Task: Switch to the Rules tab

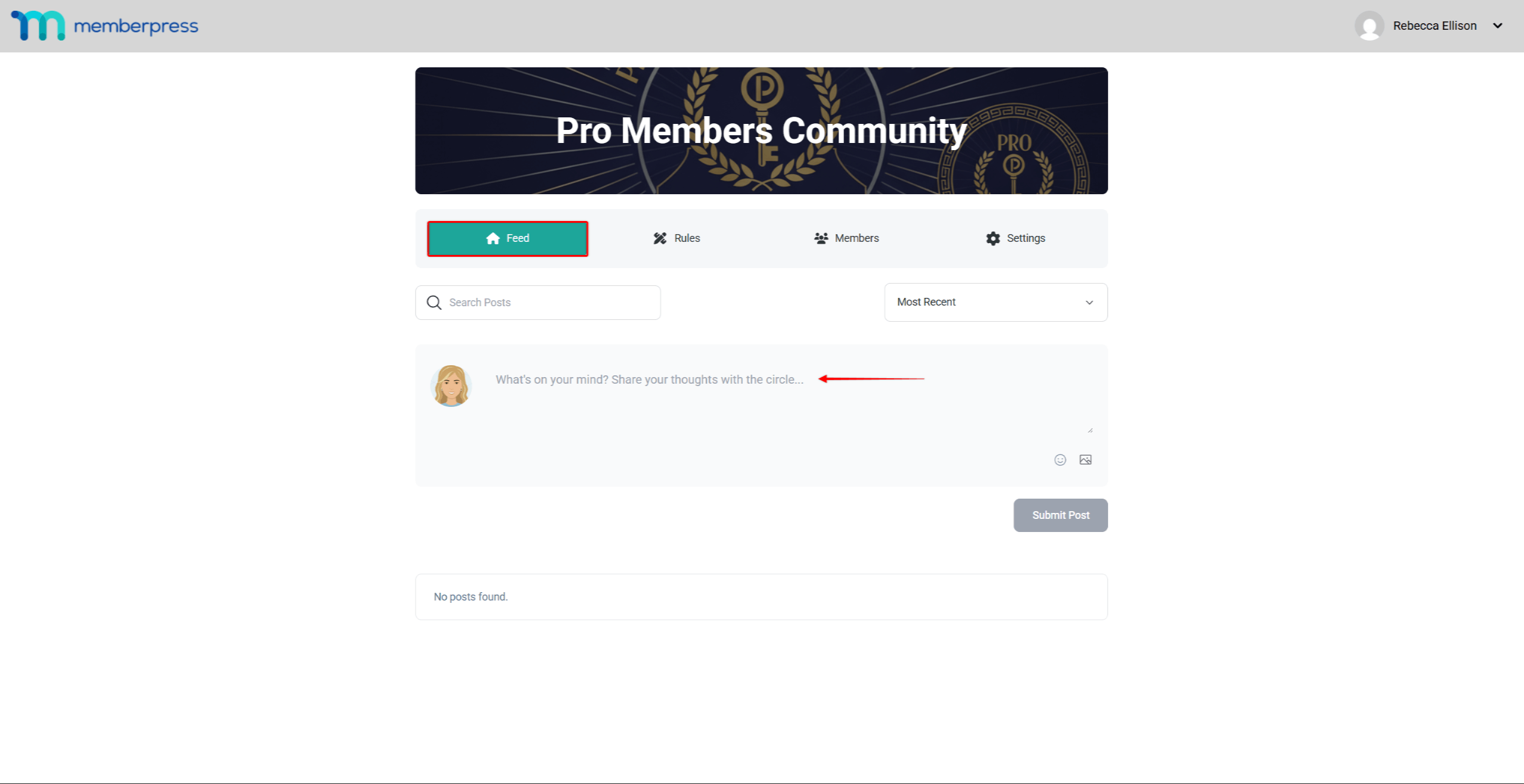Action: coord(676,238)
